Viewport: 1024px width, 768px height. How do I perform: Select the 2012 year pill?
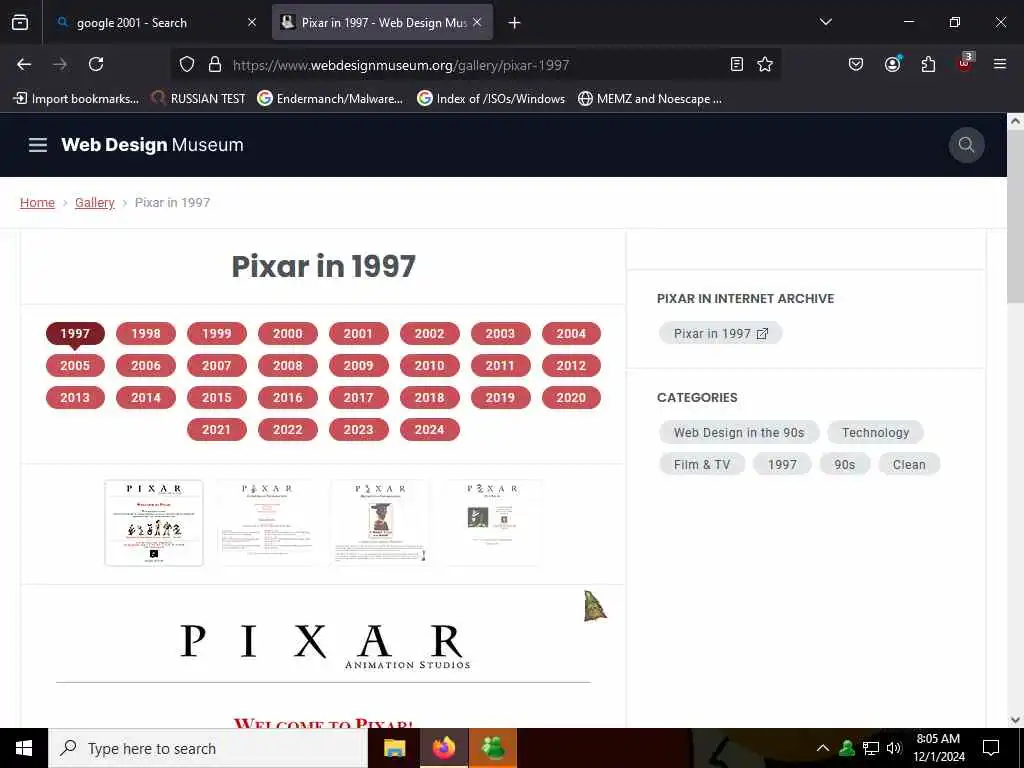point(571,366)
